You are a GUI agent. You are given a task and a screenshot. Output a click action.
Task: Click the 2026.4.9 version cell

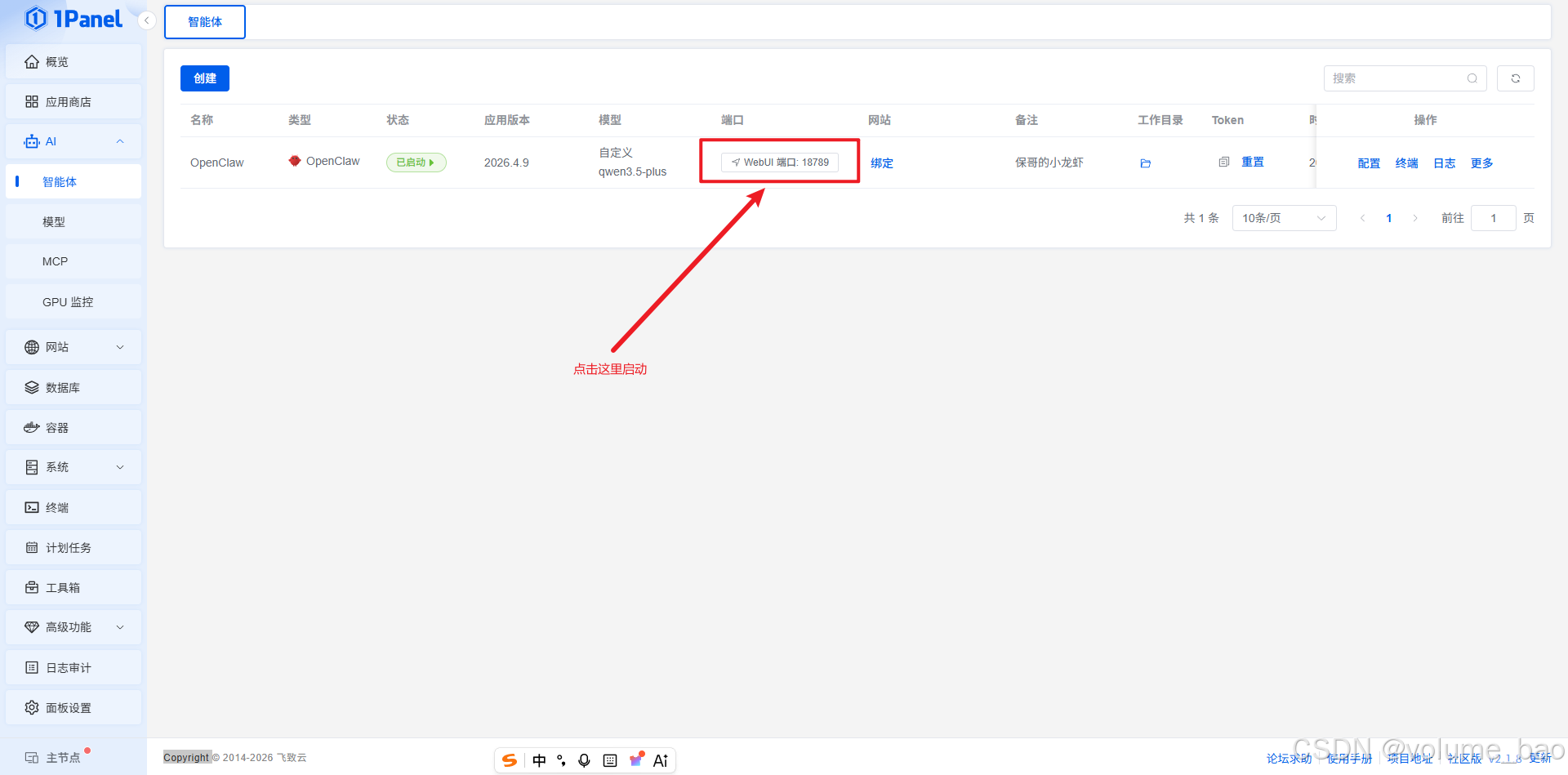pos(506,163)
